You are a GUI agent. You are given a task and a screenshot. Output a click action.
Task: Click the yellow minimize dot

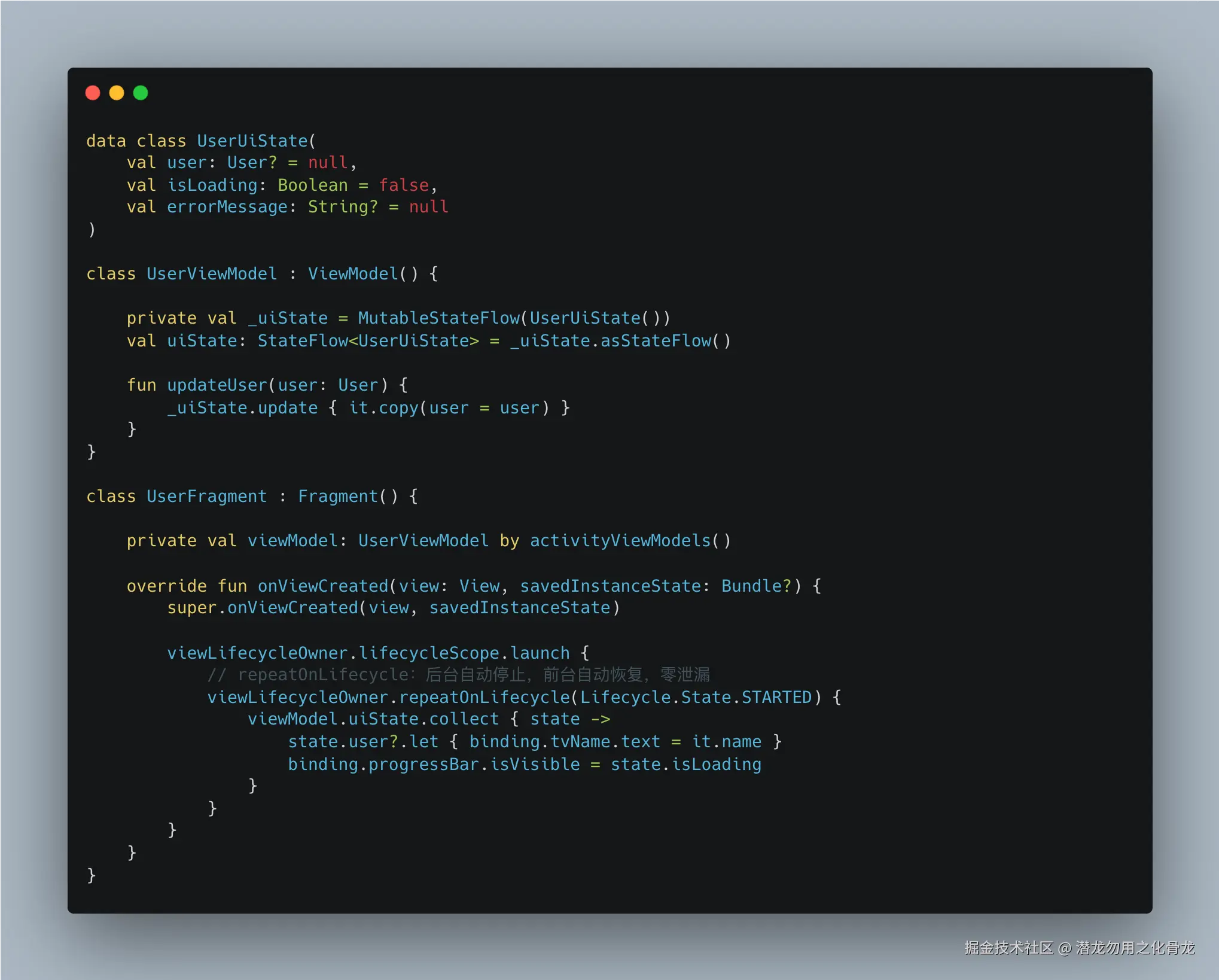click(x=117, y=93)
